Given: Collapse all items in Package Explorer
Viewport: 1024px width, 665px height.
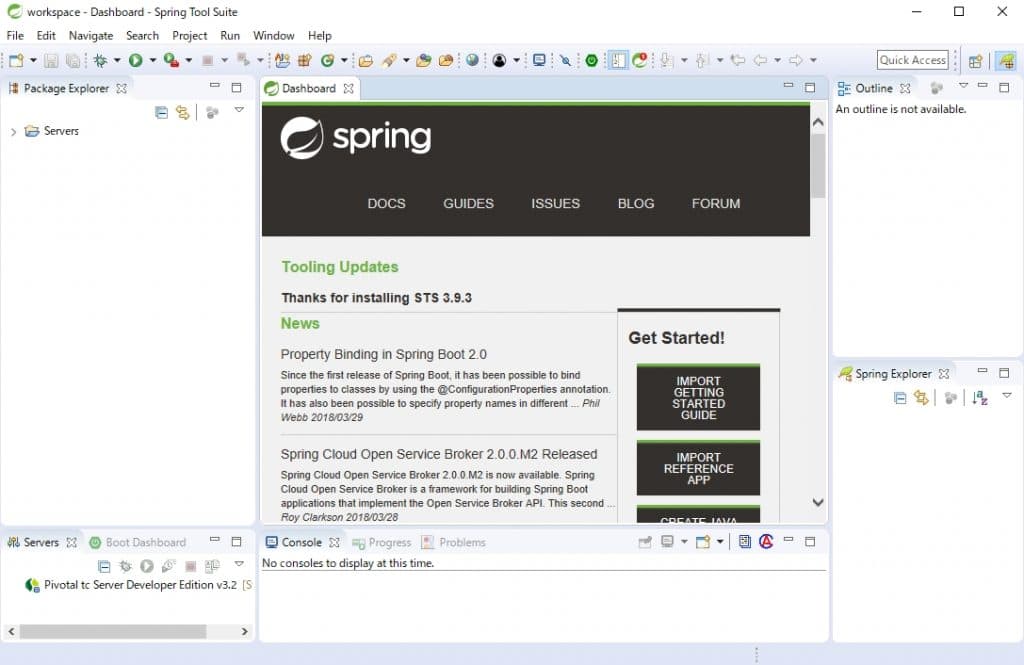Looking at the screenshot, I should (x=162, y=112).
